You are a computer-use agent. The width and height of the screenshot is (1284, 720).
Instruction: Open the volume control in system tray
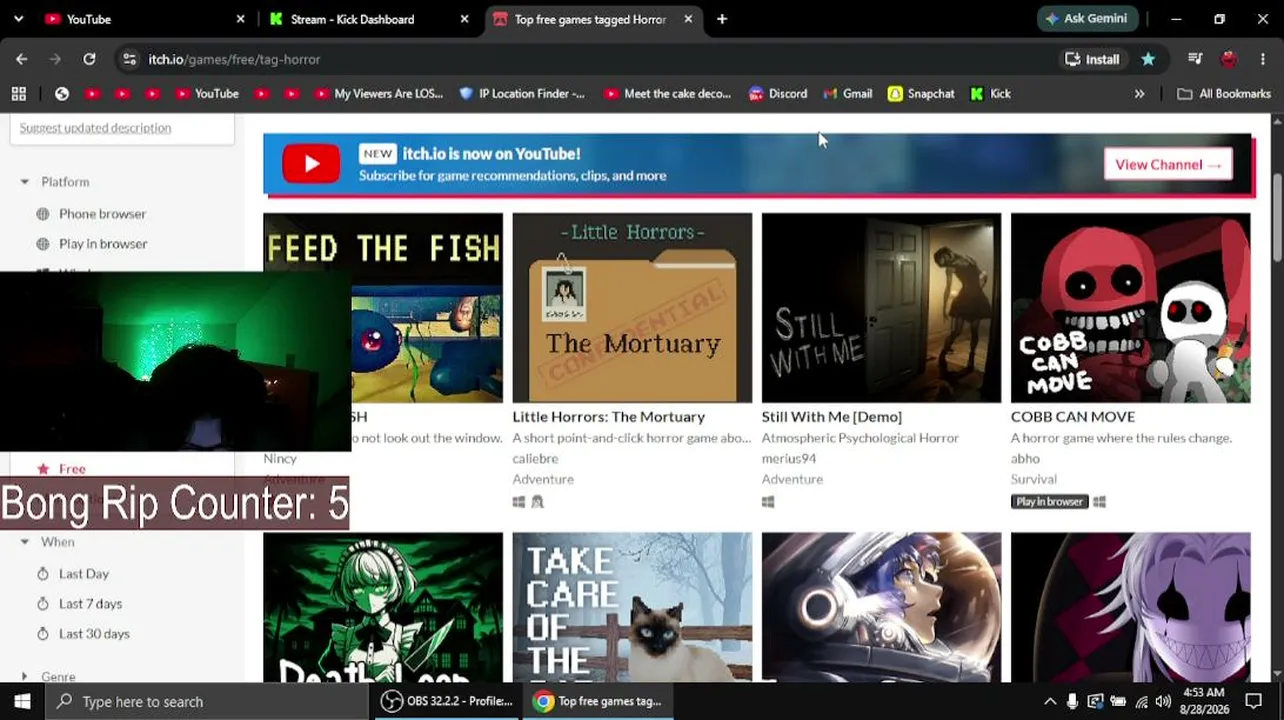pyautogui.click(x=1163, y=701)
